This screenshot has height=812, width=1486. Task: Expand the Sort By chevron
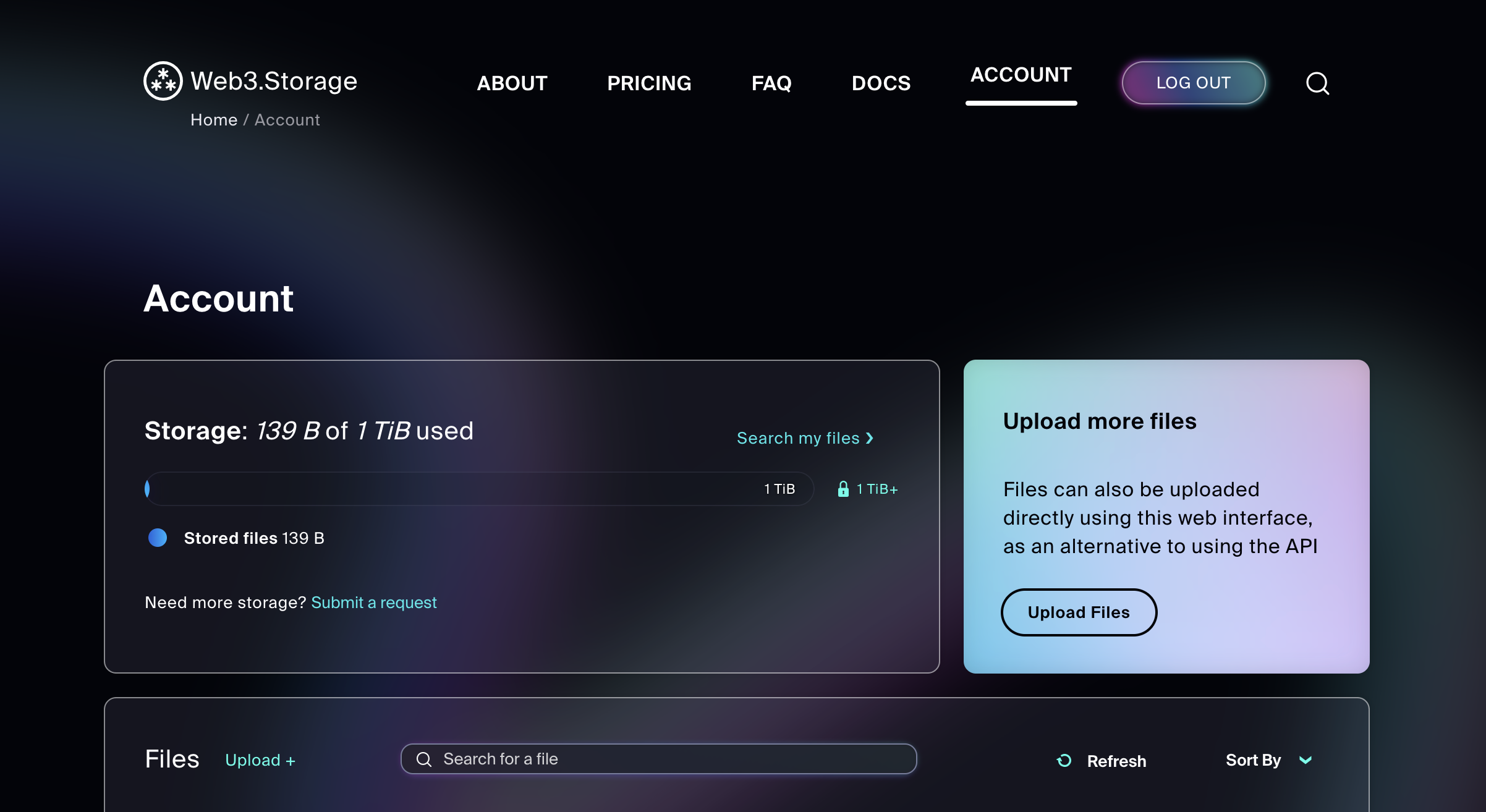coord(1306,760)
